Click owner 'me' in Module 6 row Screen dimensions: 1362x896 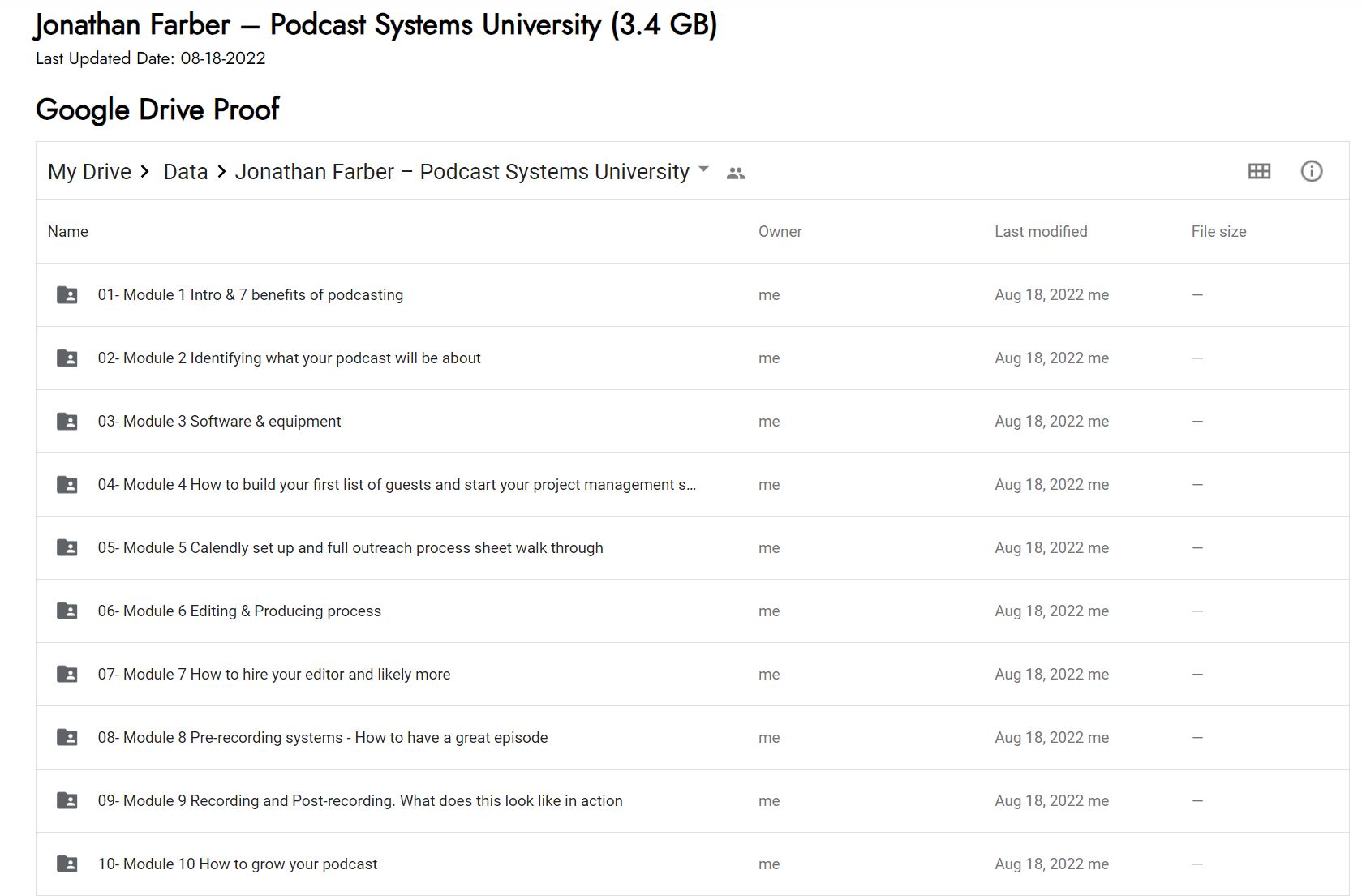[x=769, y=611]
